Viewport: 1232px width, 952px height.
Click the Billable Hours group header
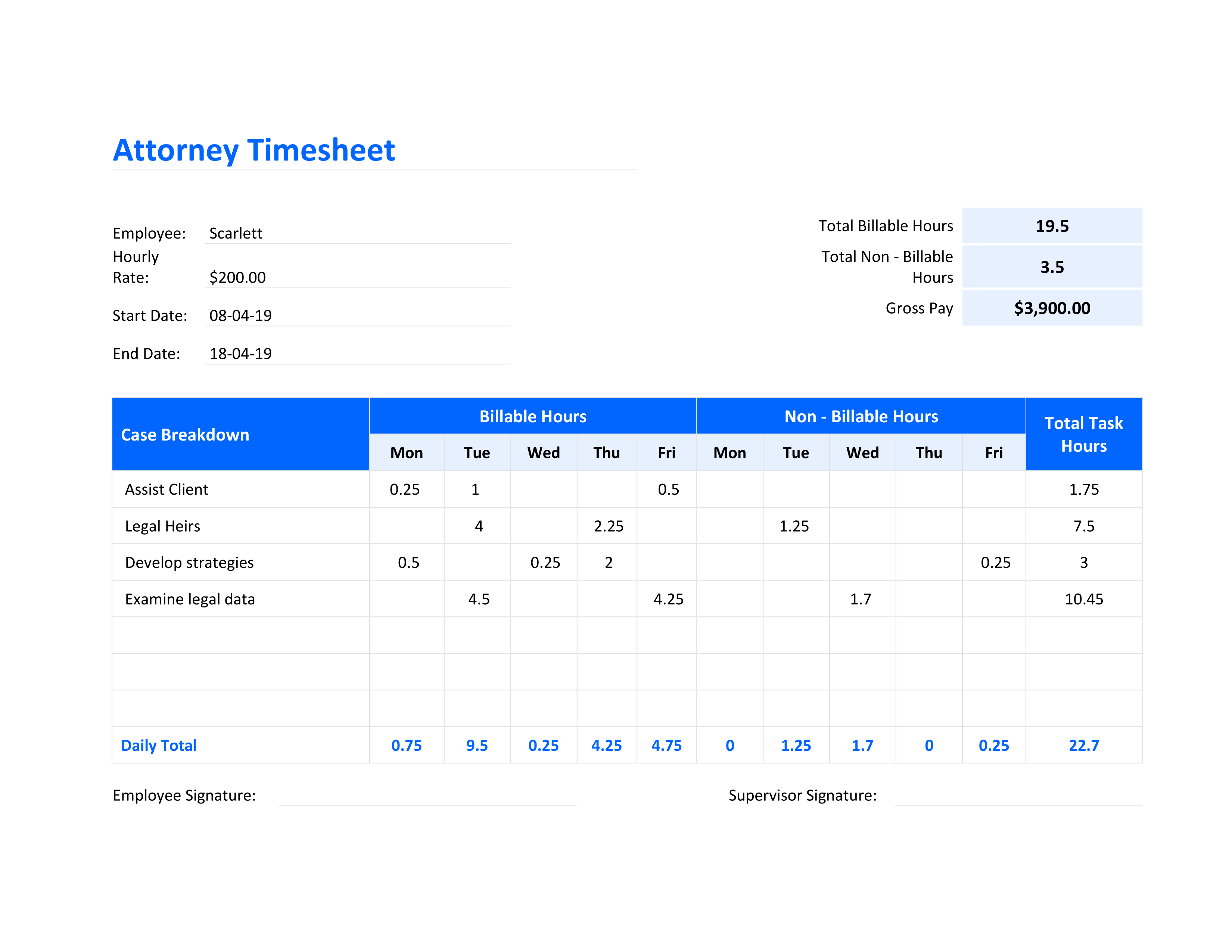coord(533,416)
